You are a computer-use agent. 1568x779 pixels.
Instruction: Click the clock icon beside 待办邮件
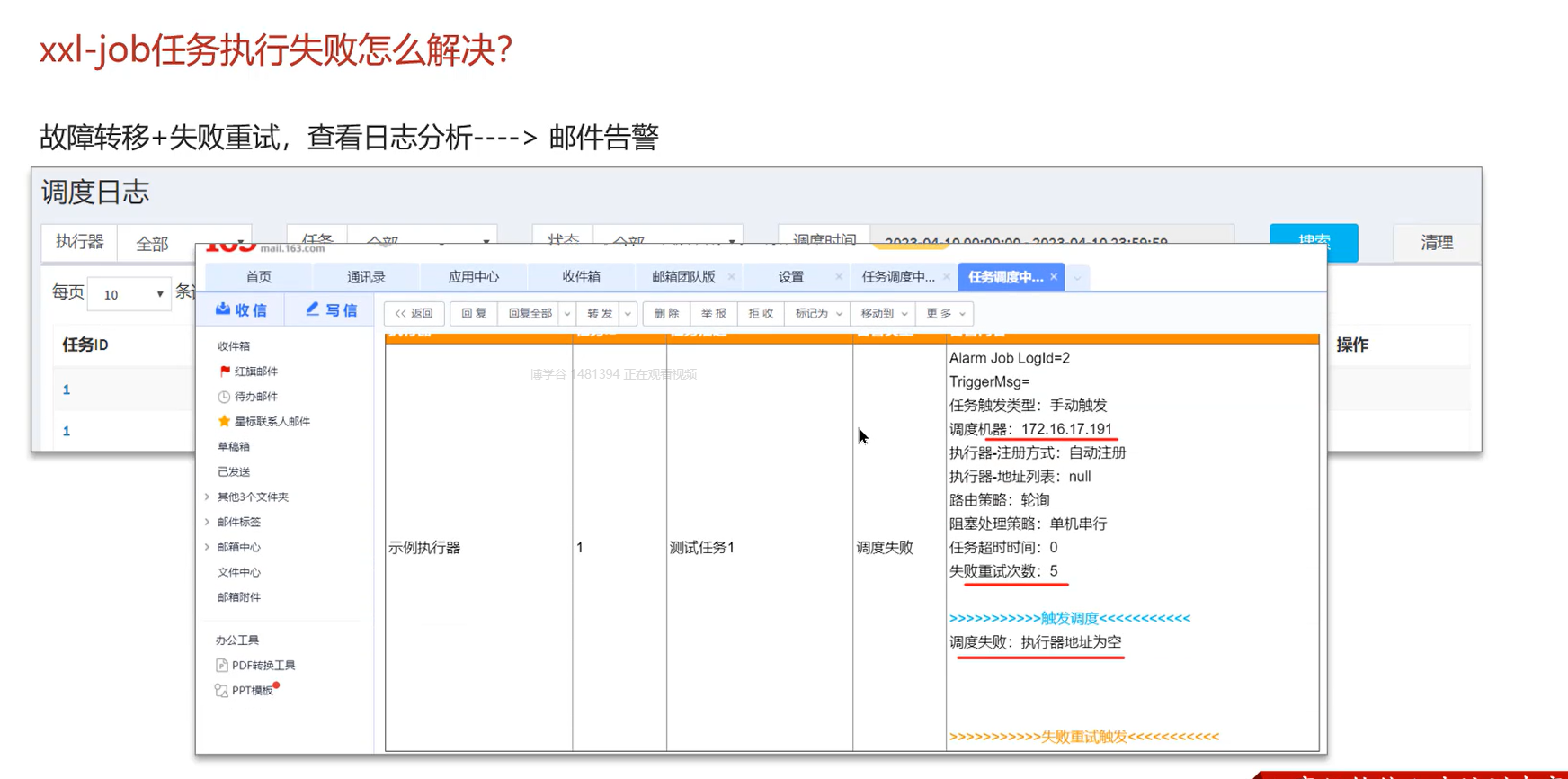click(224, 396)
